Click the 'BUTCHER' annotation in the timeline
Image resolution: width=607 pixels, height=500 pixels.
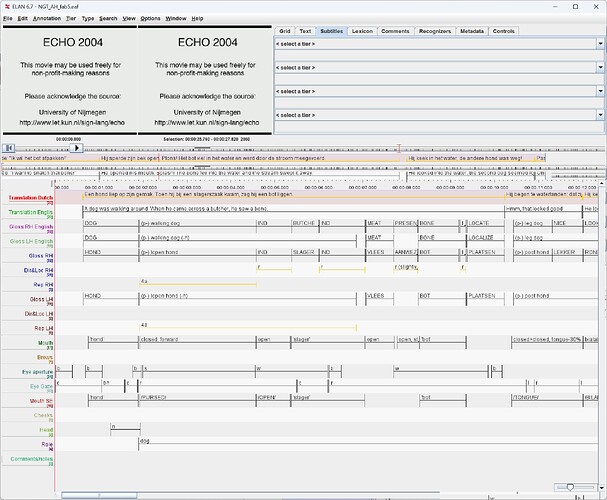(302, 225)
